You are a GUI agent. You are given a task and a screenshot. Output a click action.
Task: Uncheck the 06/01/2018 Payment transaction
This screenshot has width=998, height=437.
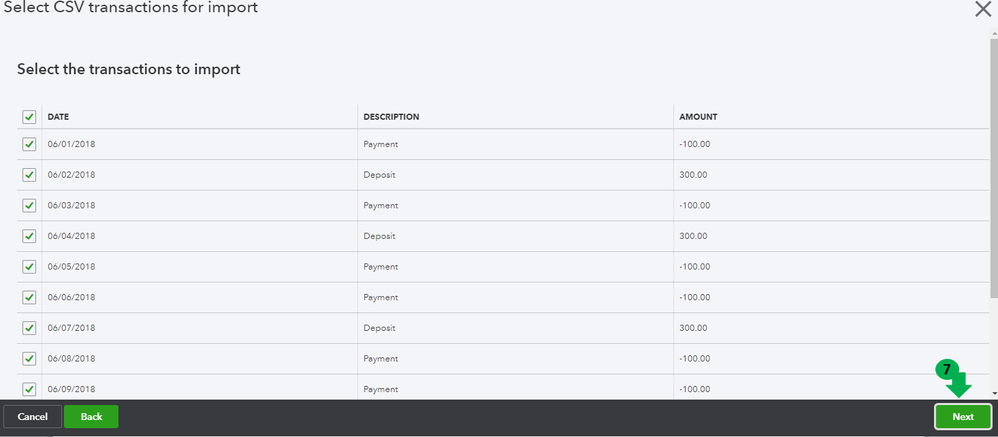tap(29, 144)
